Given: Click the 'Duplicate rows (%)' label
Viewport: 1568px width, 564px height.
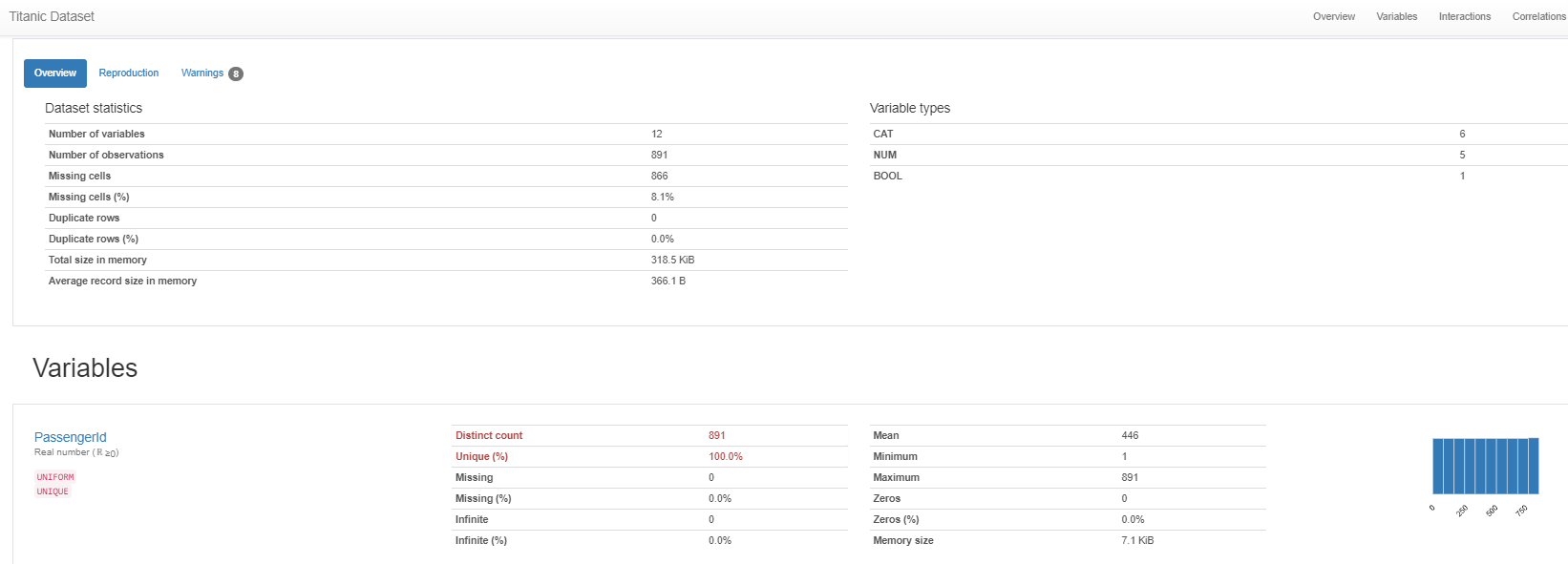Looking at the screenshot, I should click(x=94, y=239).
